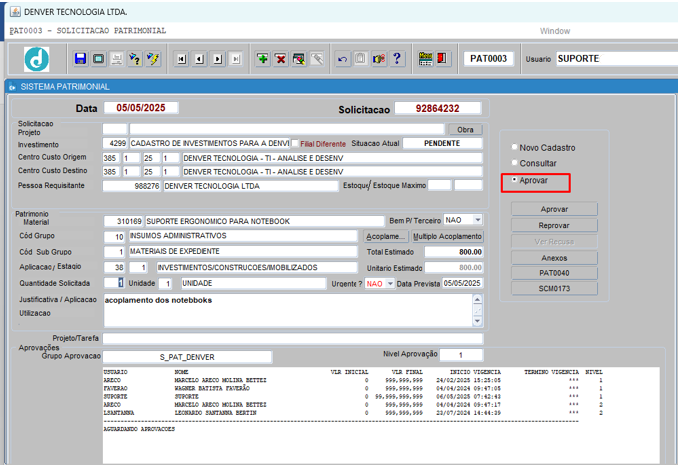Click the Multiplo Acoplamento button
The height and width of the screenshot is (466, 681).
[x=447, y=236]
